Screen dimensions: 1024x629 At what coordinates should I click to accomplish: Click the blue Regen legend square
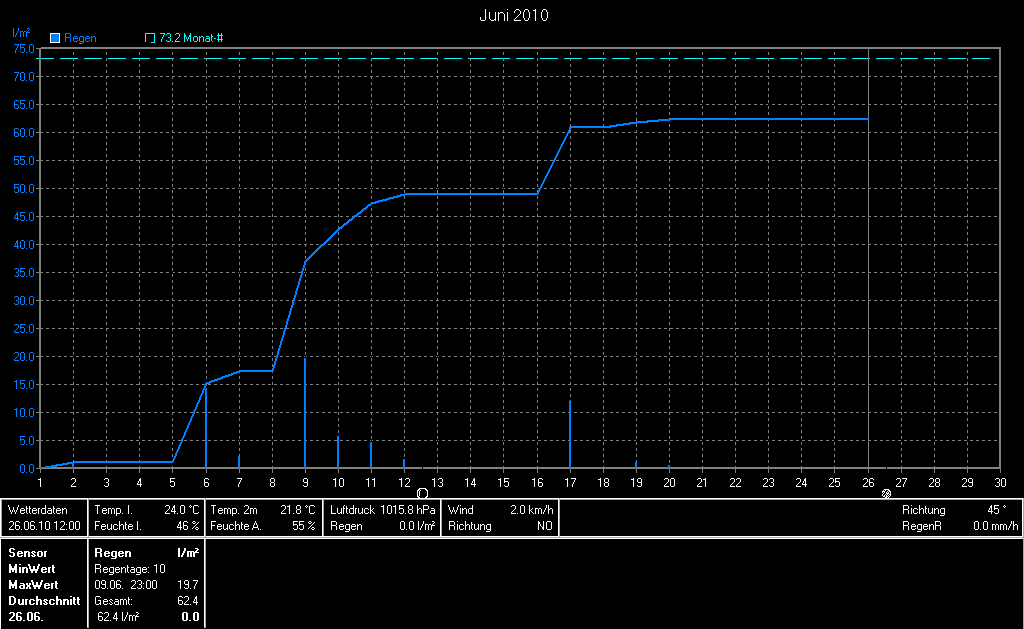click(55, 38)
